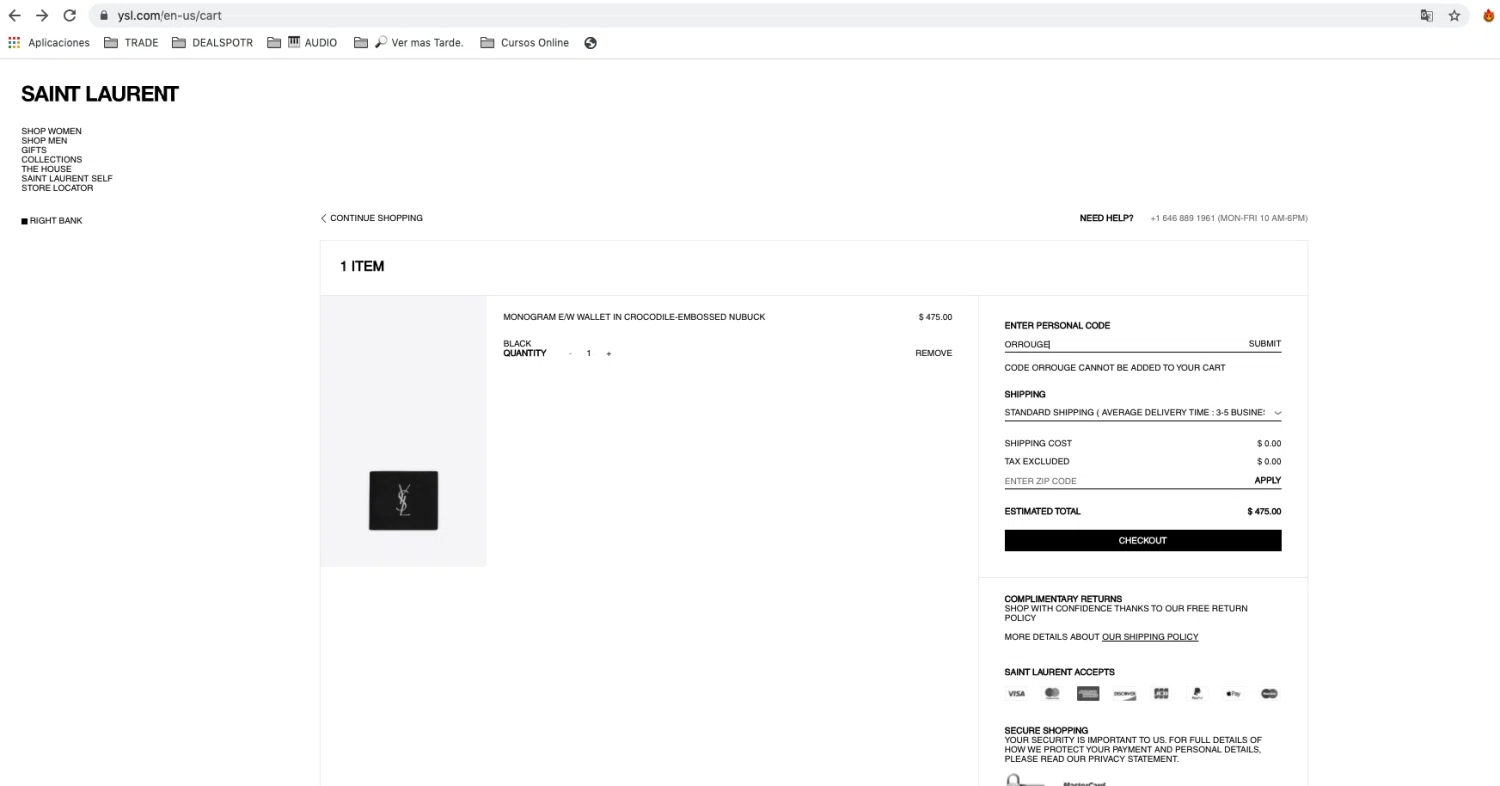Click the Apple Pay payment icon
Viewport: 1500px width, 786px height.
coord(1233,693)
